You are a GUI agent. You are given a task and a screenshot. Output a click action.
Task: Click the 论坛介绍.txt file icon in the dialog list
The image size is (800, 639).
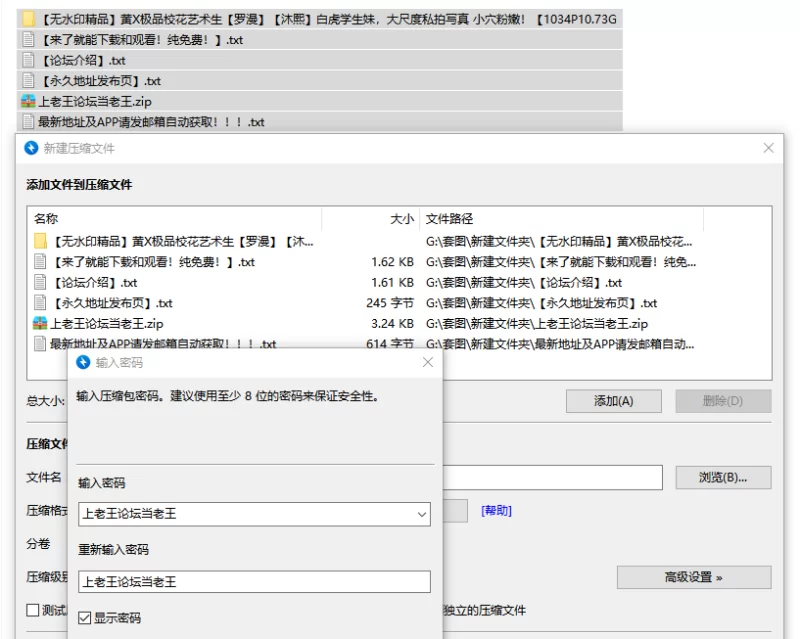[x=40, y=283]
